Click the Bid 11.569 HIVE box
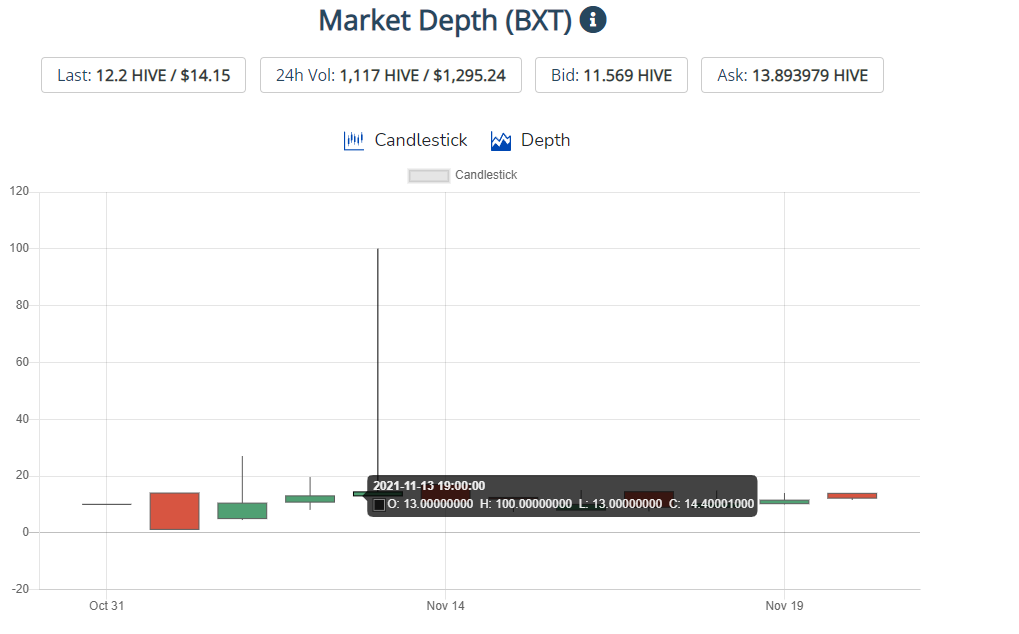 point(612,75)
